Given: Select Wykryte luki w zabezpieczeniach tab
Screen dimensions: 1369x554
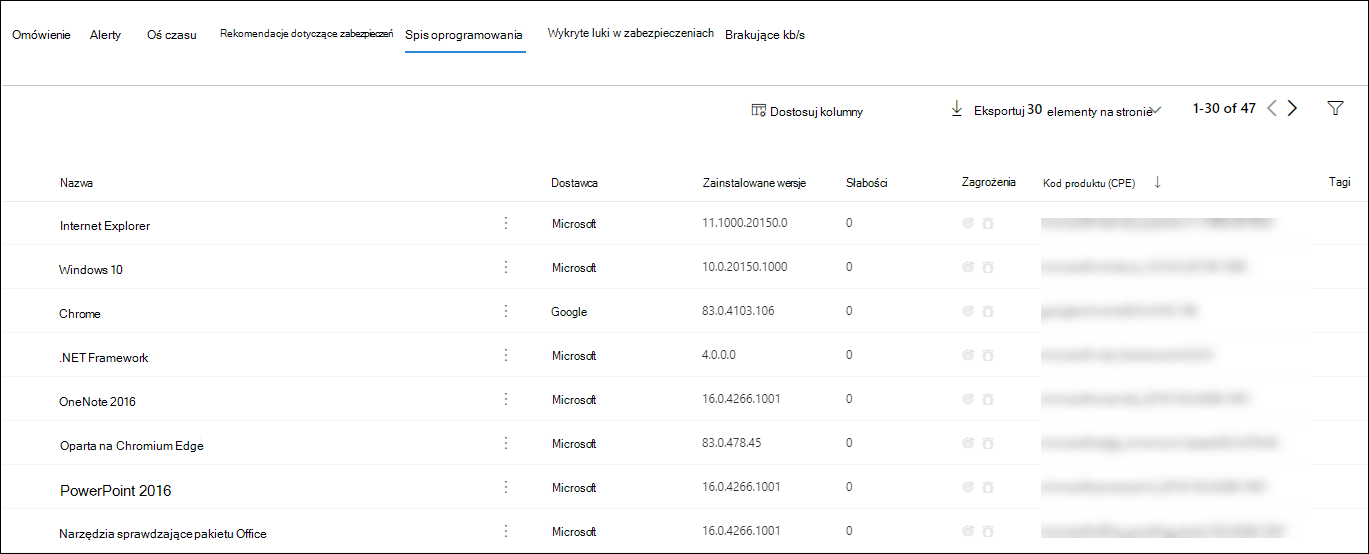Looking at the screenshot, I should tap(630, 33).
